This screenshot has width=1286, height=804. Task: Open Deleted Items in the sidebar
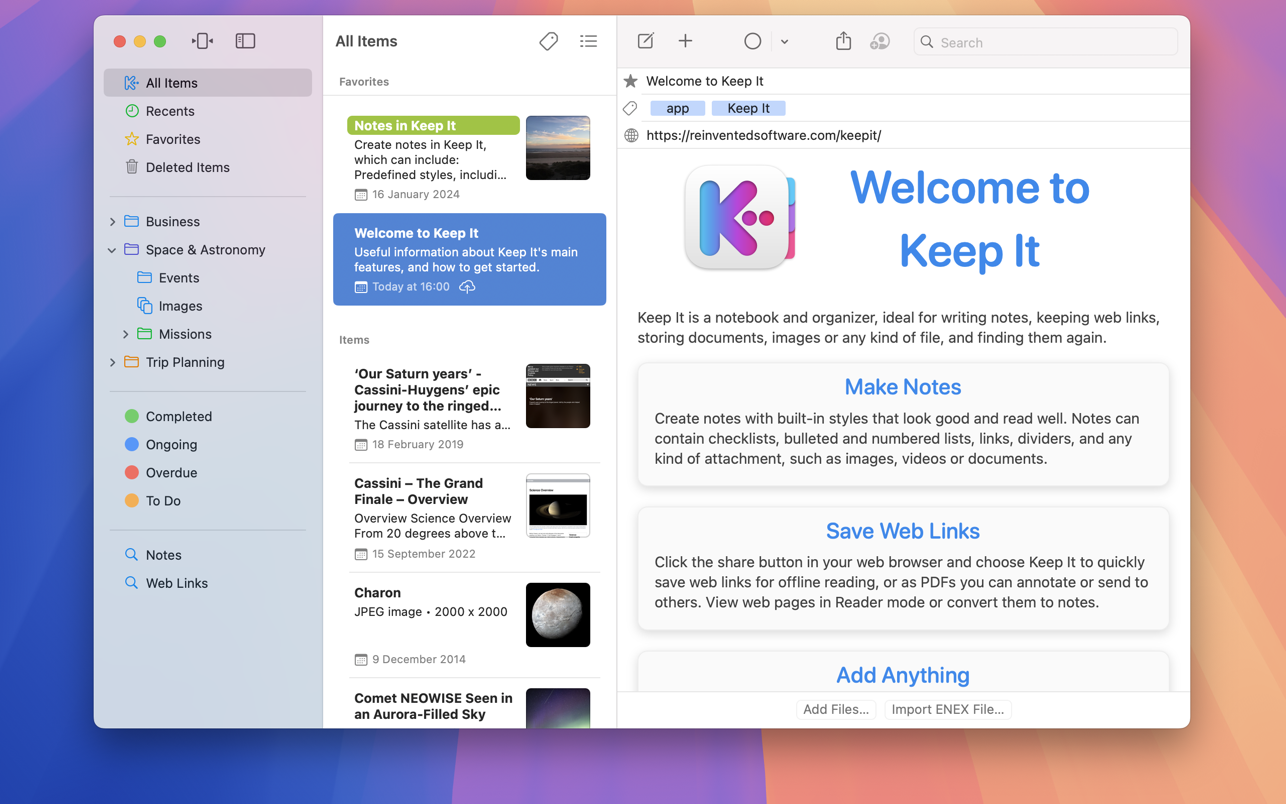(x=208, y=167)
